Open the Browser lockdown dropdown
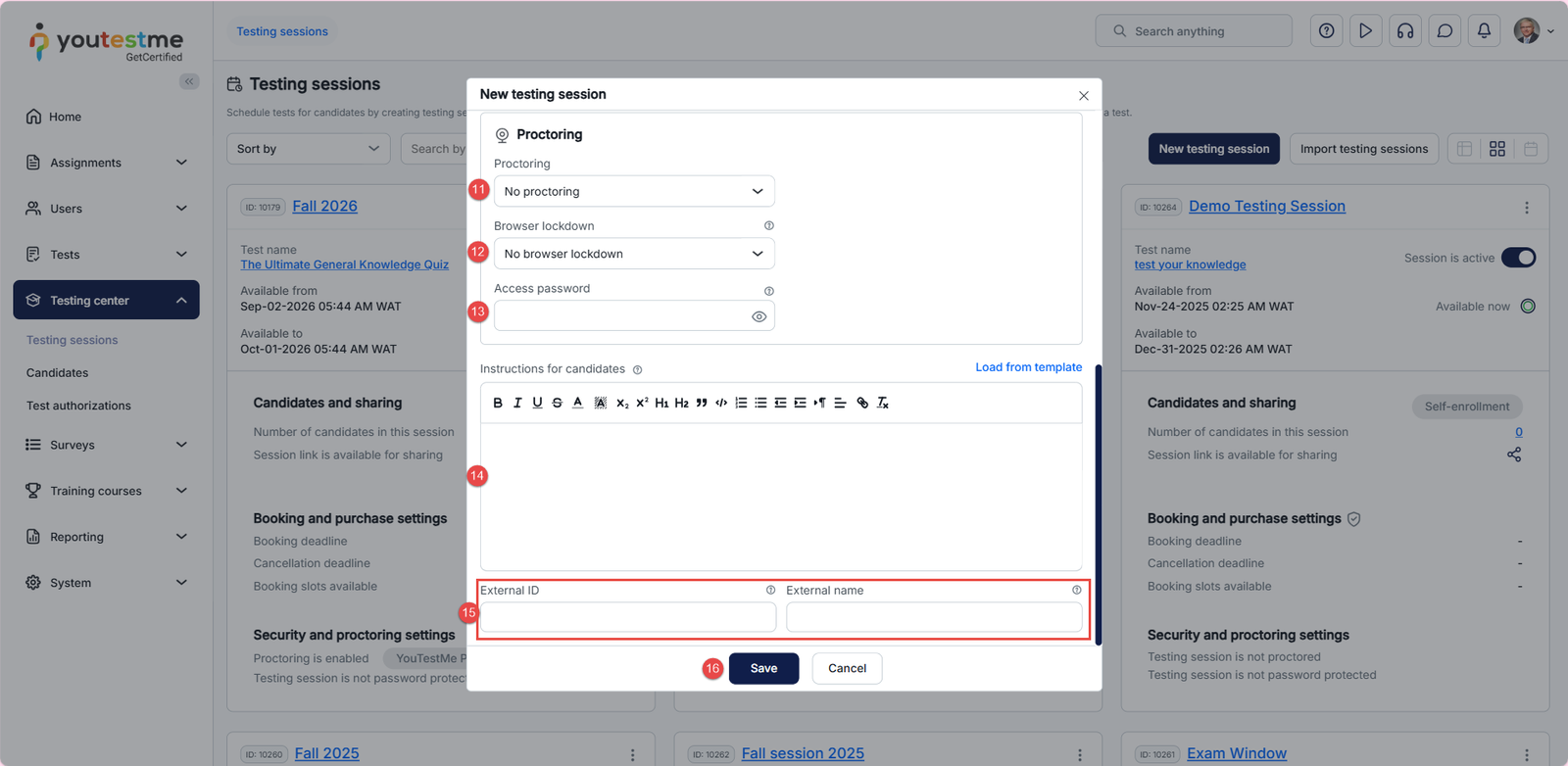 634,254
